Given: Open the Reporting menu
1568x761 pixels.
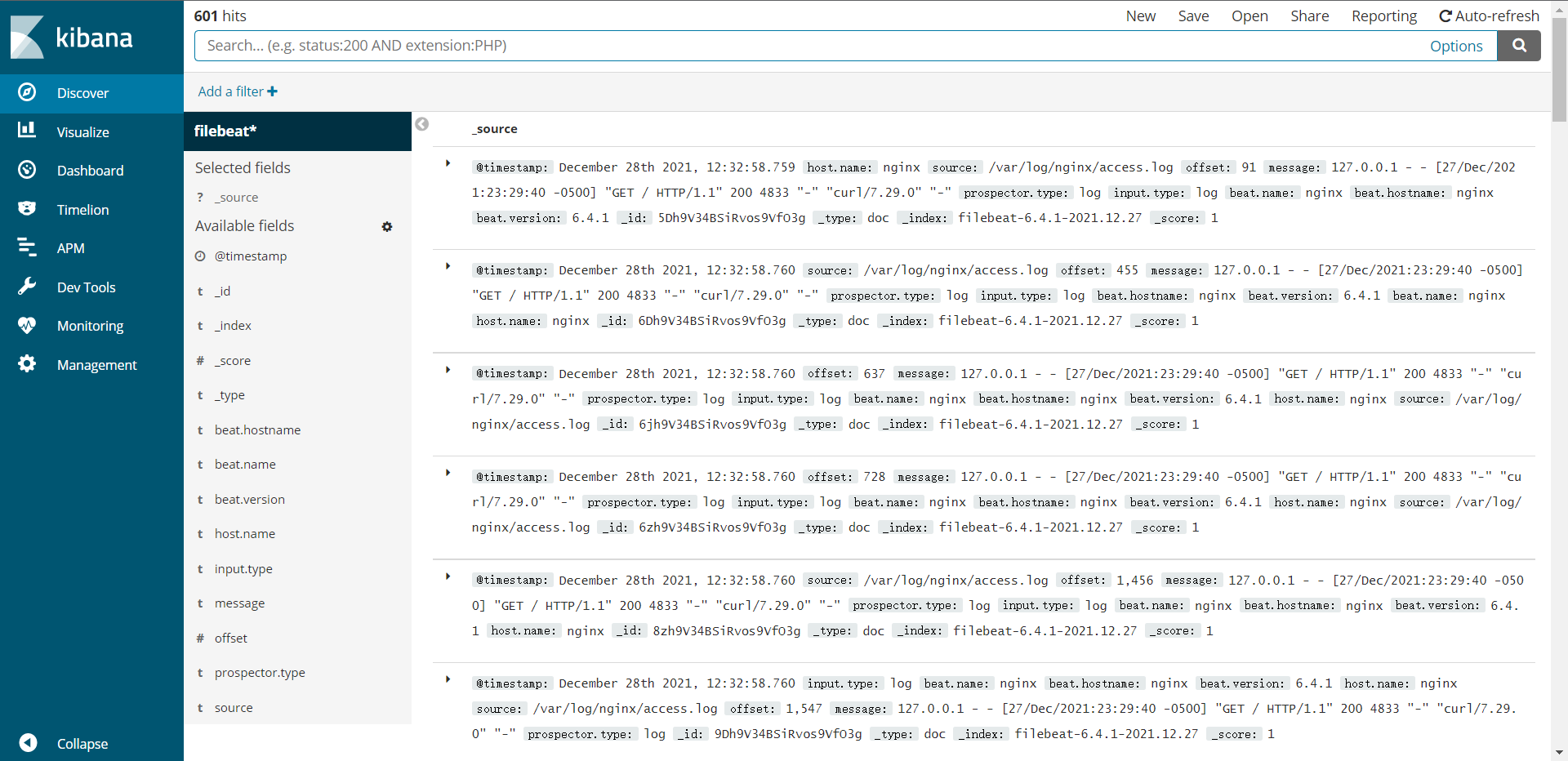Looking at the screenshot, I should pos(1384,16).
